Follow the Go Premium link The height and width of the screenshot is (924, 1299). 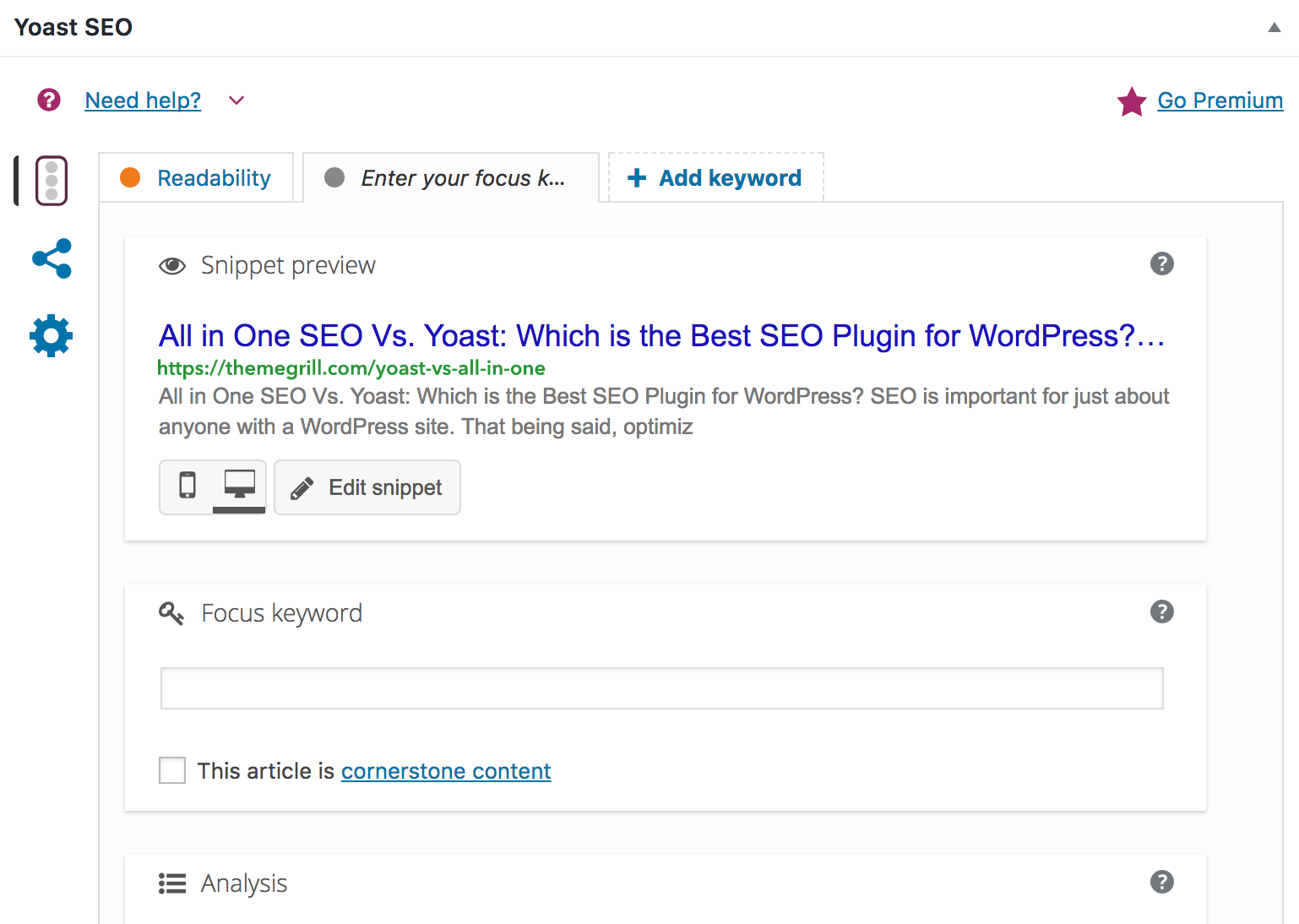tap(1220, 101)
